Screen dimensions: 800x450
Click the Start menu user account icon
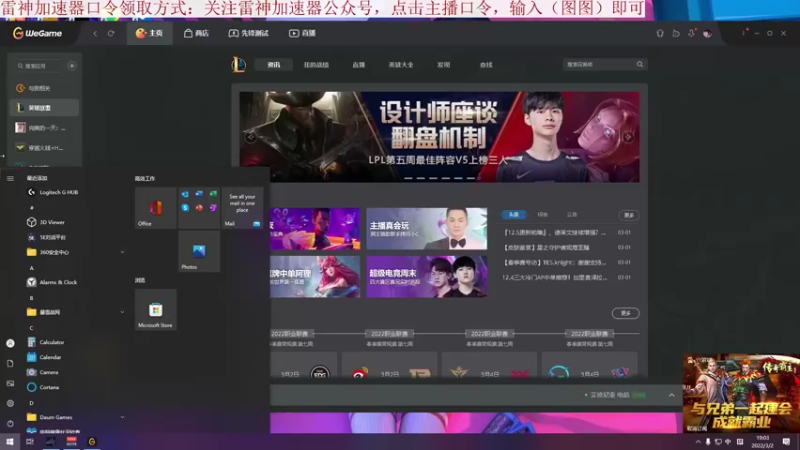[x=10, y=343]
